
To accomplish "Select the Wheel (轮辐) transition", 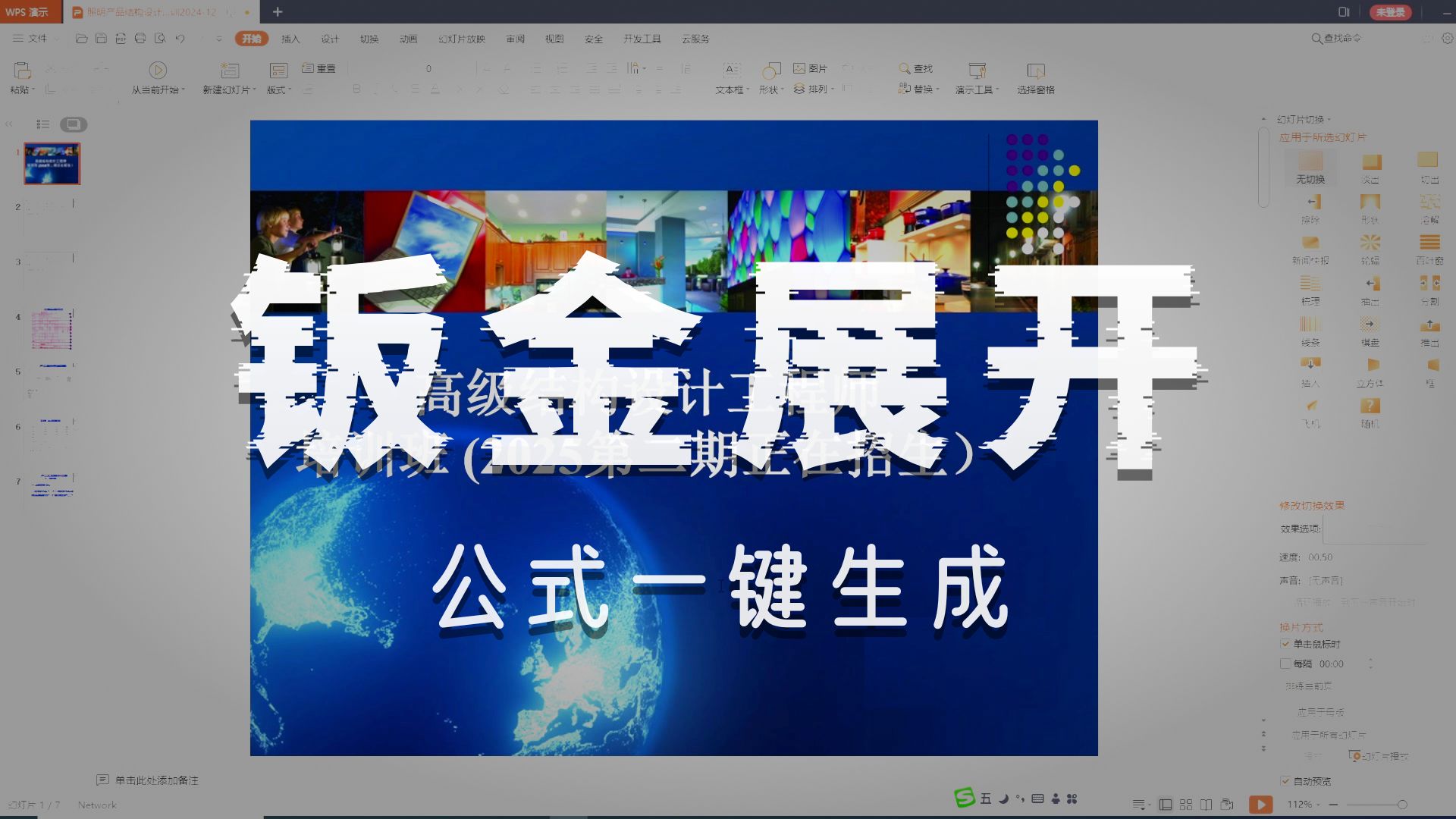I will [1370, 249].
